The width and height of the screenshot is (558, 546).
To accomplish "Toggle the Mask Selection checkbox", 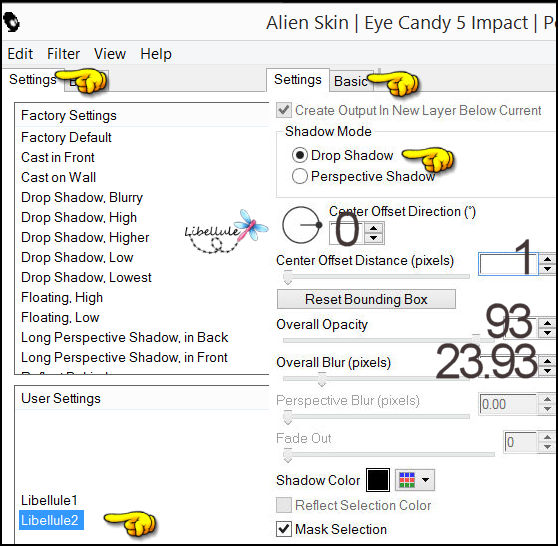I will (x=284, y=529).
